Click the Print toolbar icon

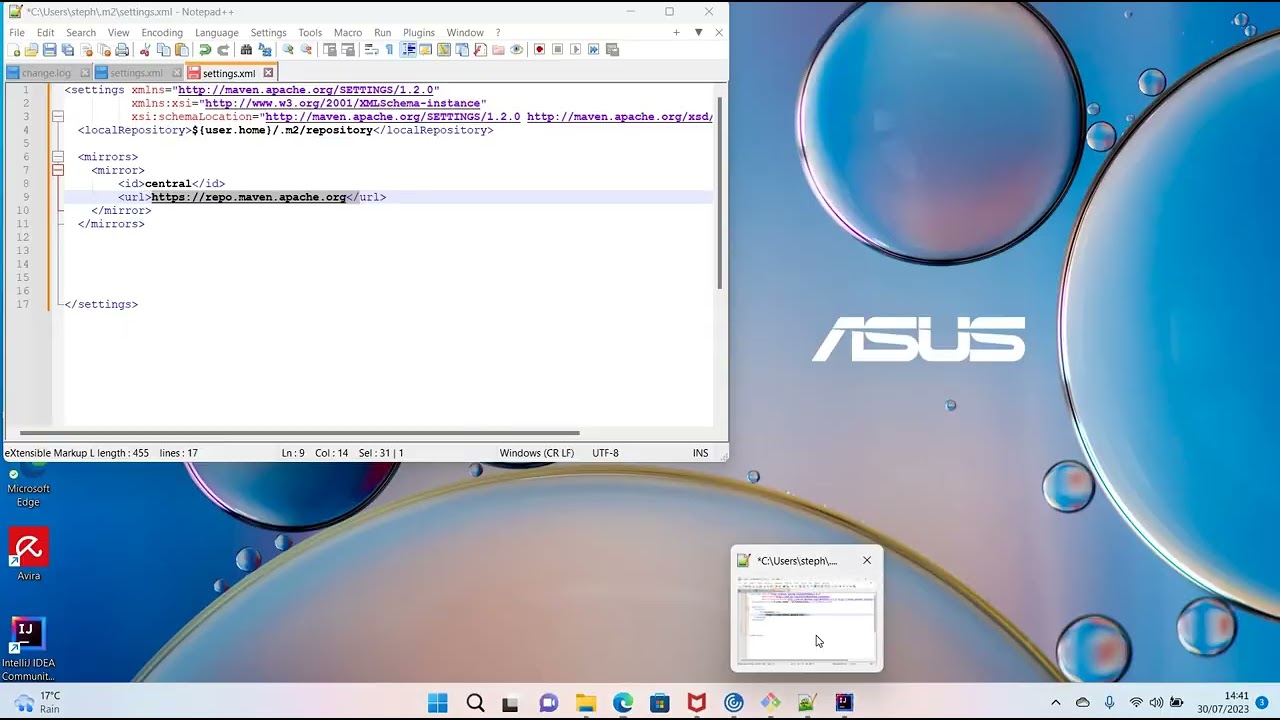click(122, 49)
